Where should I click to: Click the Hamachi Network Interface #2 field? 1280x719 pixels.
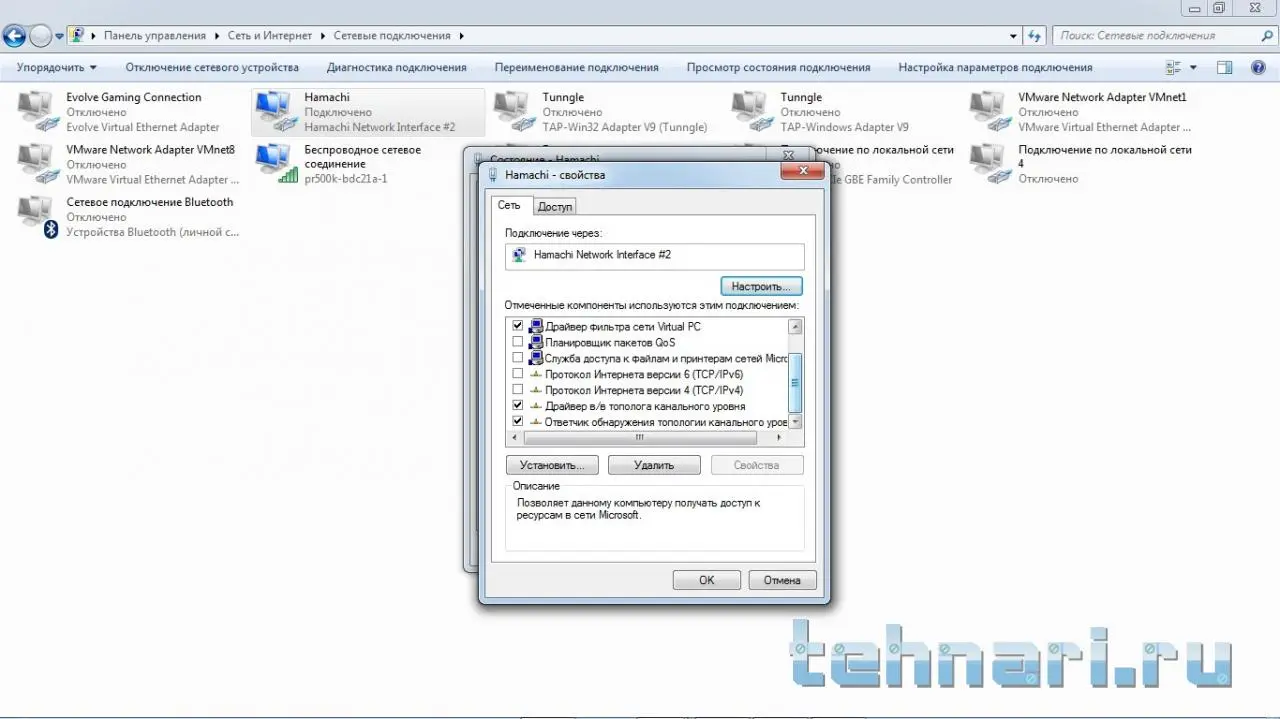pos(655,256)
